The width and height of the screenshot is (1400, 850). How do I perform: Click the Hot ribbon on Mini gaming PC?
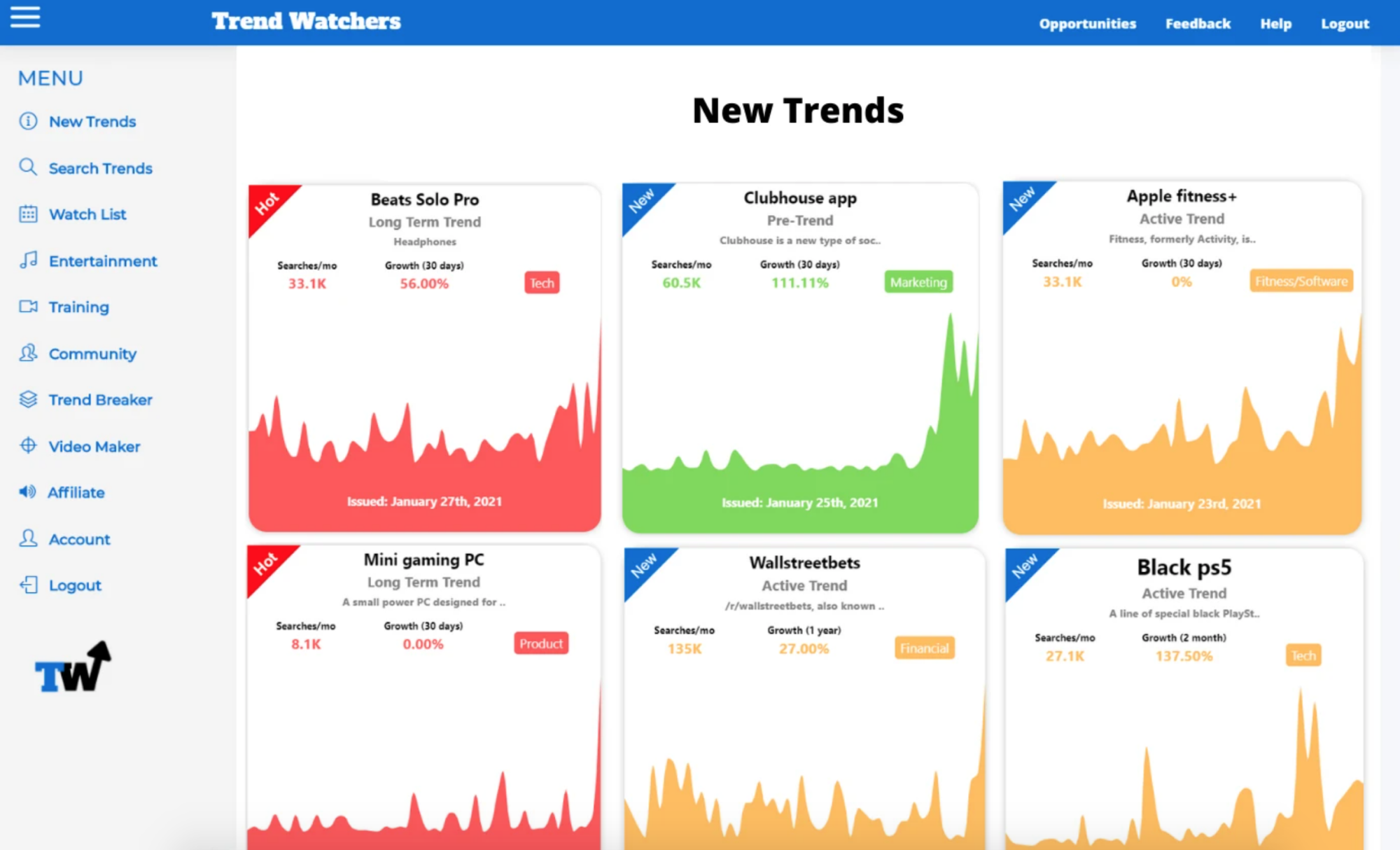pos(265,564)
